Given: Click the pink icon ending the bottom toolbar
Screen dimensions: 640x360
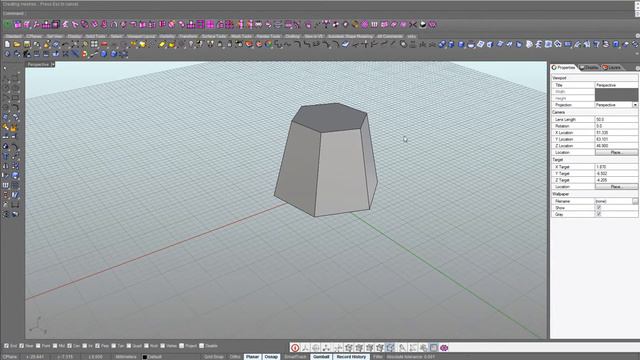Looking at the screenshot, I should pyautogui.click(x=444, y=348).
